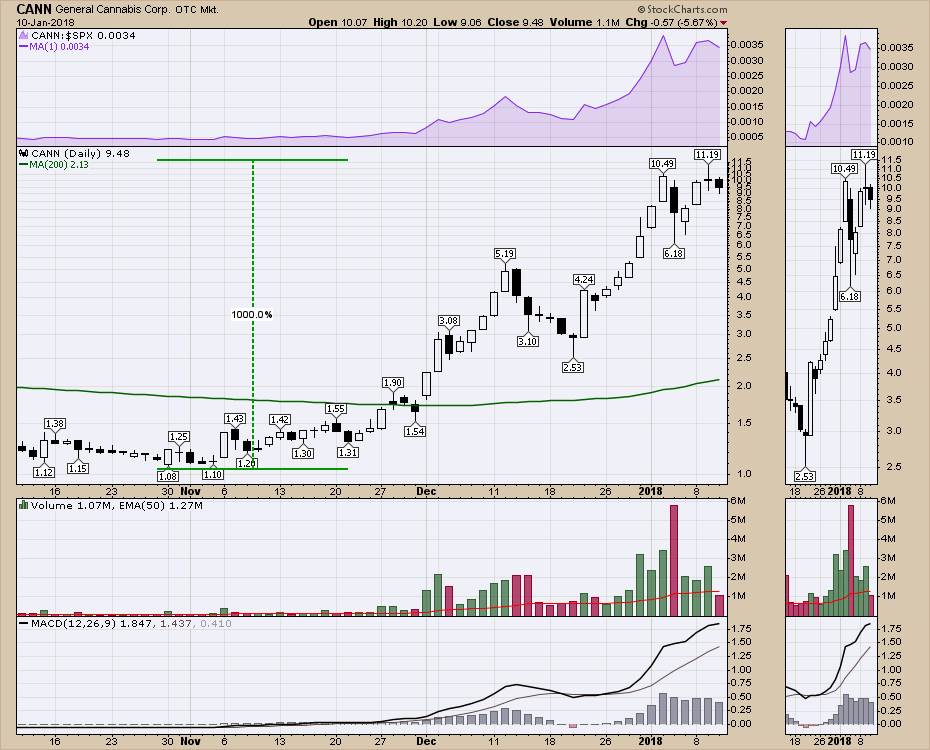This screenshot has height=750, width=930.
Task: Click the Nov label on the price chart axis
Action: click(190, 491)
